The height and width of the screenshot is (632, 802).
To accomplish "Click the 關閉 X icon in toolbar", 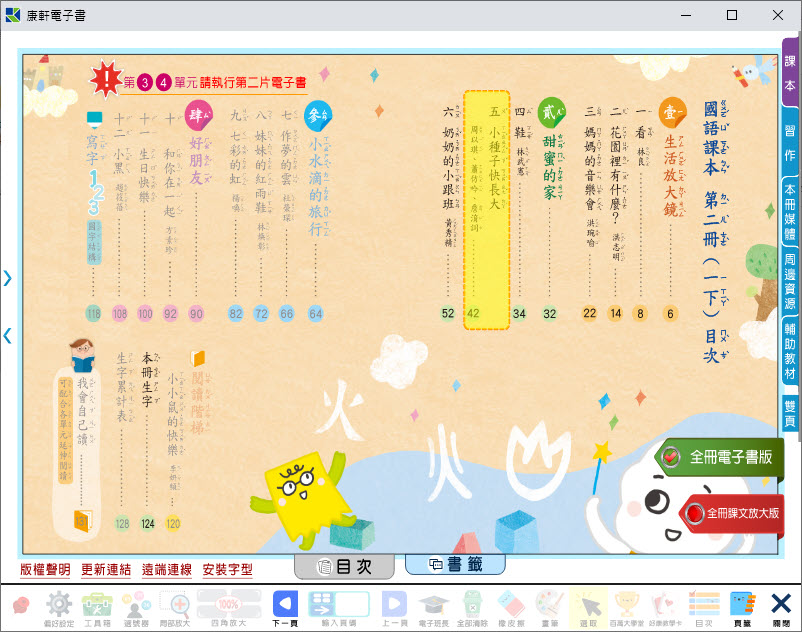I will point(781,608).
